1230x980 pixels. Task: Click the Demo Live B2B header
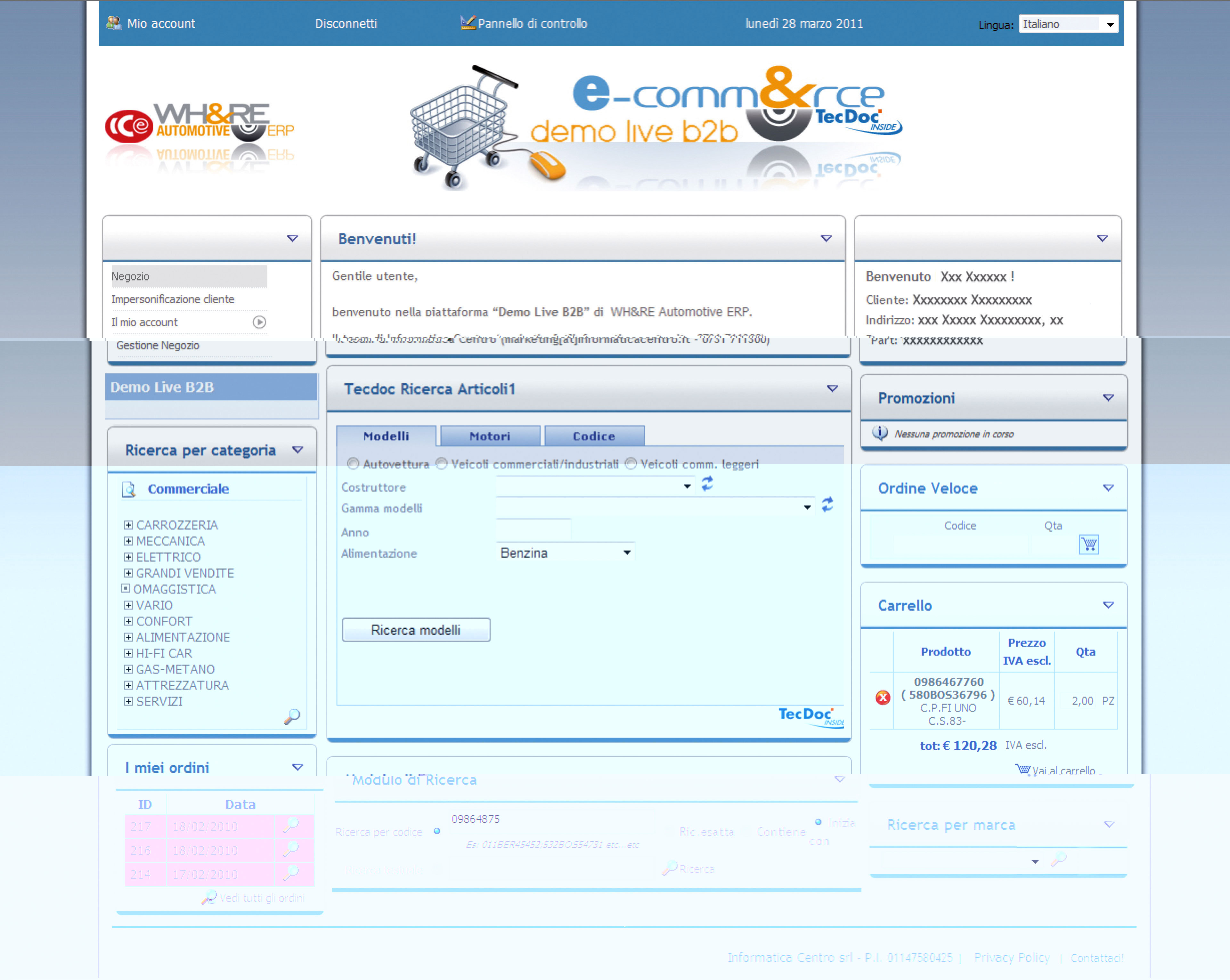click(211, 387)
